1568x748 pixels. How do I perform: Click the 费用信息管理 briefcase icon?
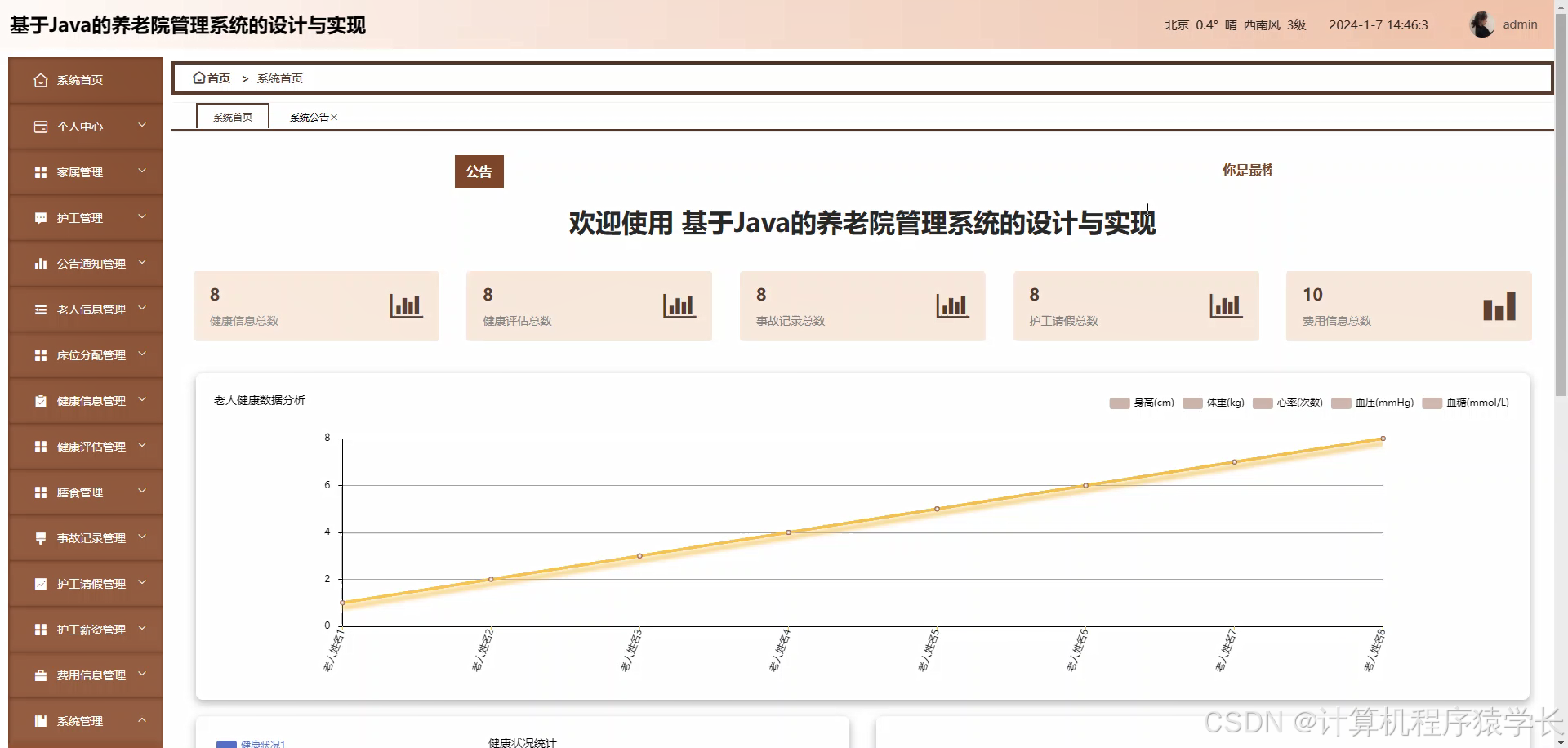41,675
